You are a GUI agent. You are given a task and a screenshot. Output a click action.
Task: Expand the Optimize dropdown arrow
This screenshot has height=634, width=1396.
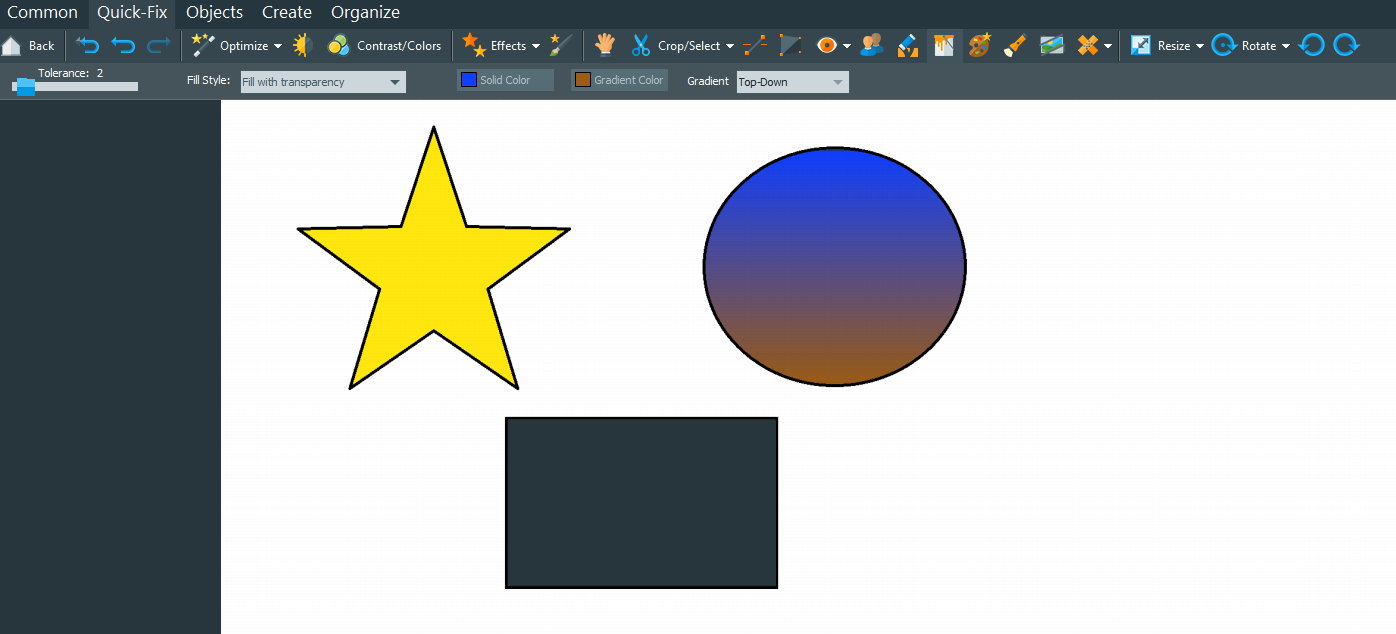[278, 46]
